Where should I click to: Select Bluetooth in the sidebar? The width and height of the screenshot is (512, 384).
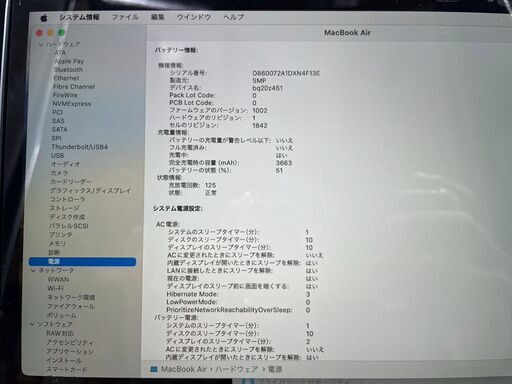[68, 70]
